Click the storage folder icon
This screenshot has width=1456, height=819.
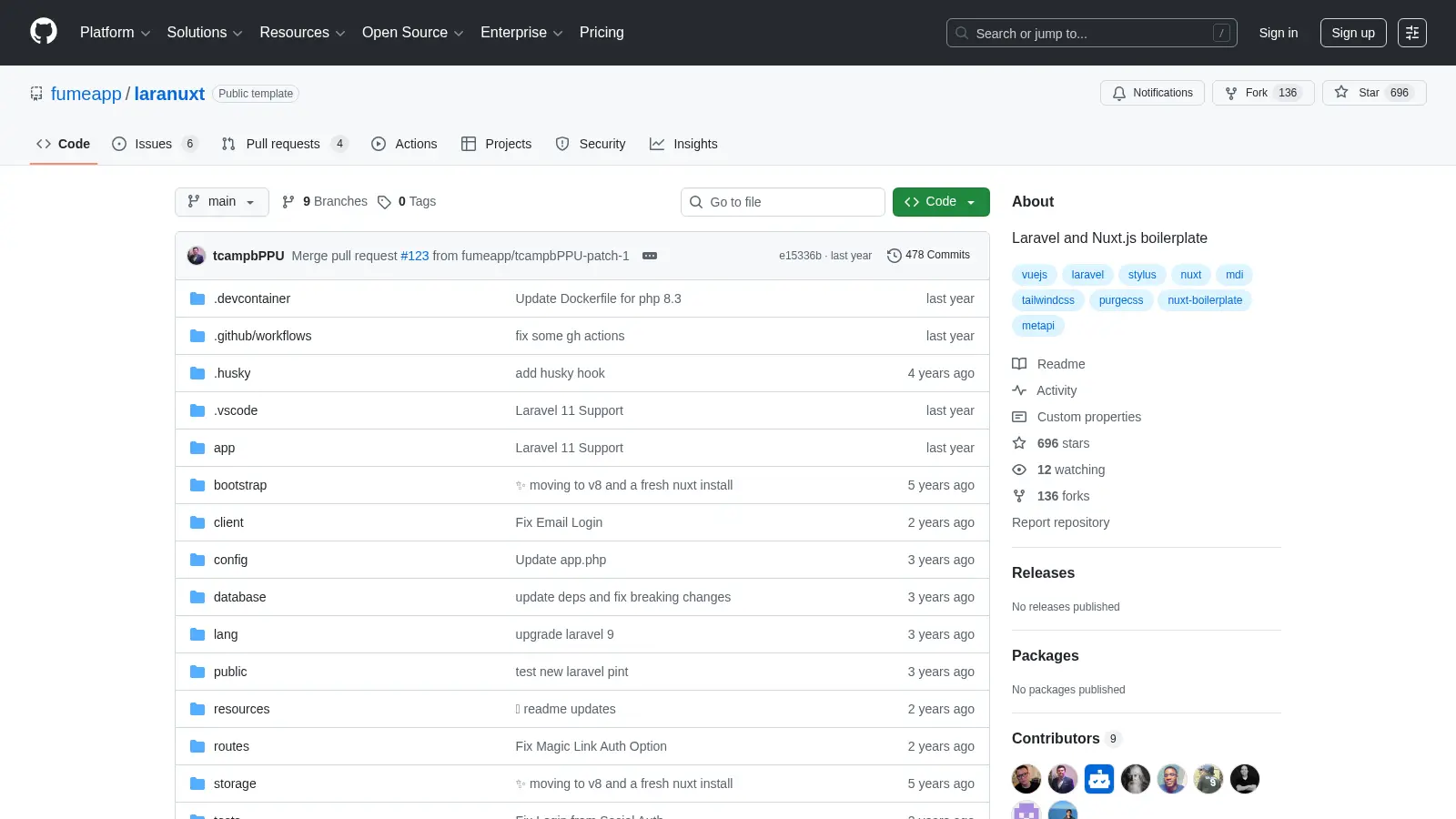(x=197, y=784)
